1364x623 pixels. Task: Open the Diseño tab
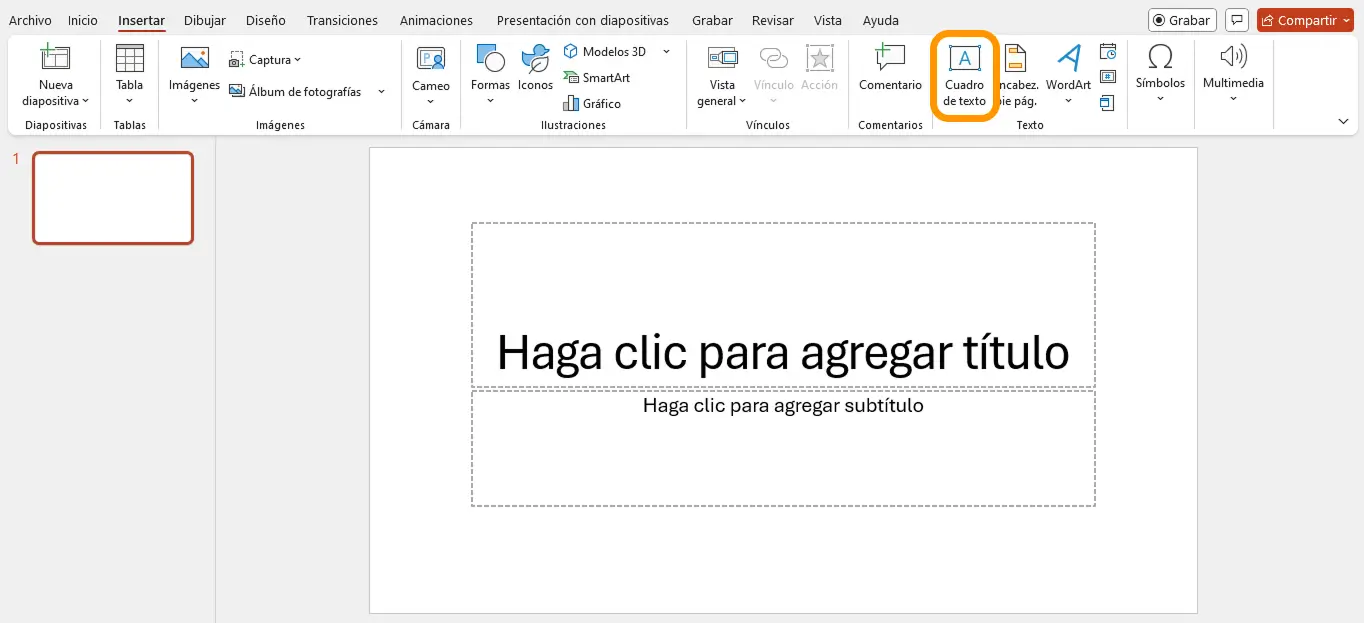point(266,20)
